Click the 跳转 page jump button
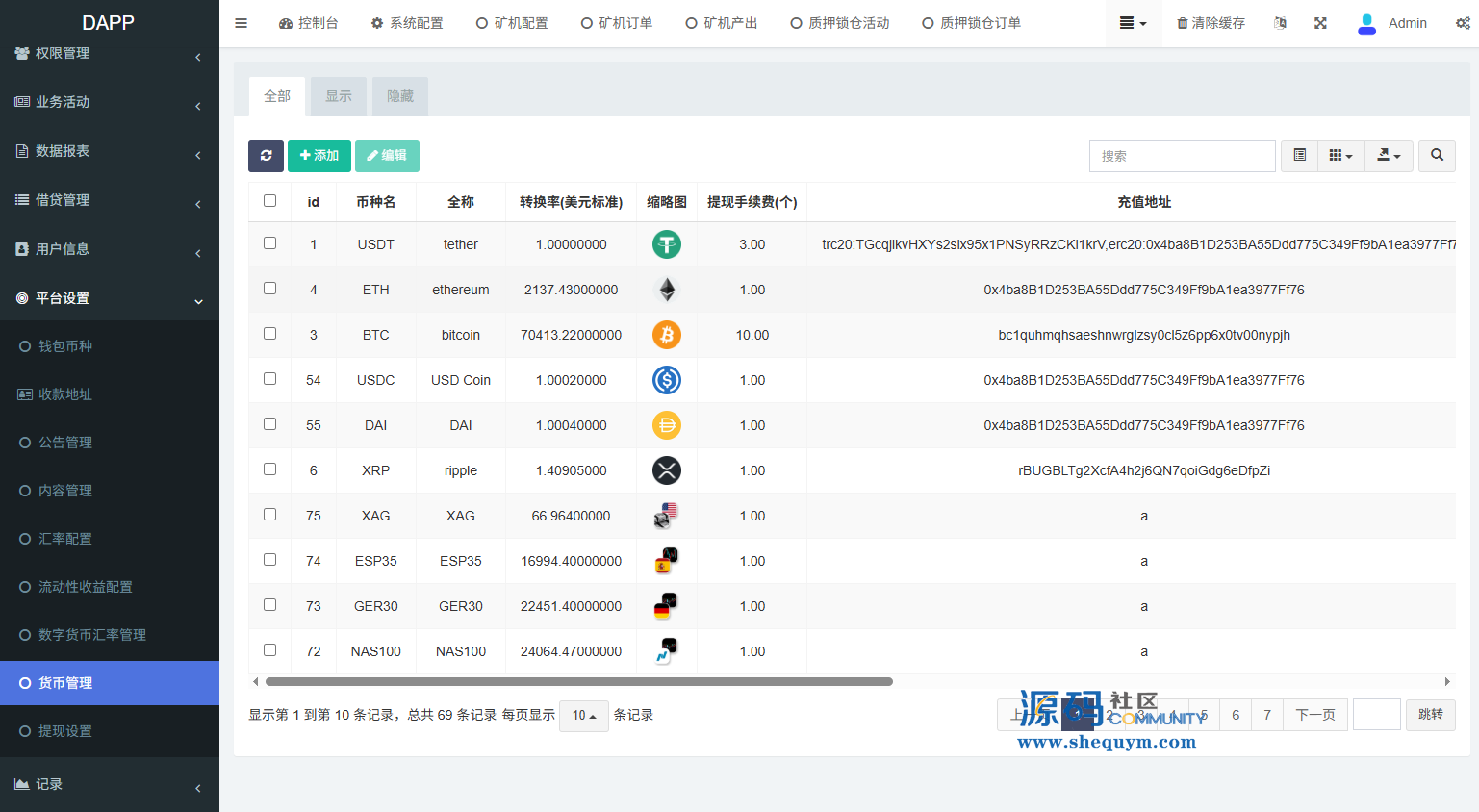1479x812 pixels. click(x=1430, y=715)
